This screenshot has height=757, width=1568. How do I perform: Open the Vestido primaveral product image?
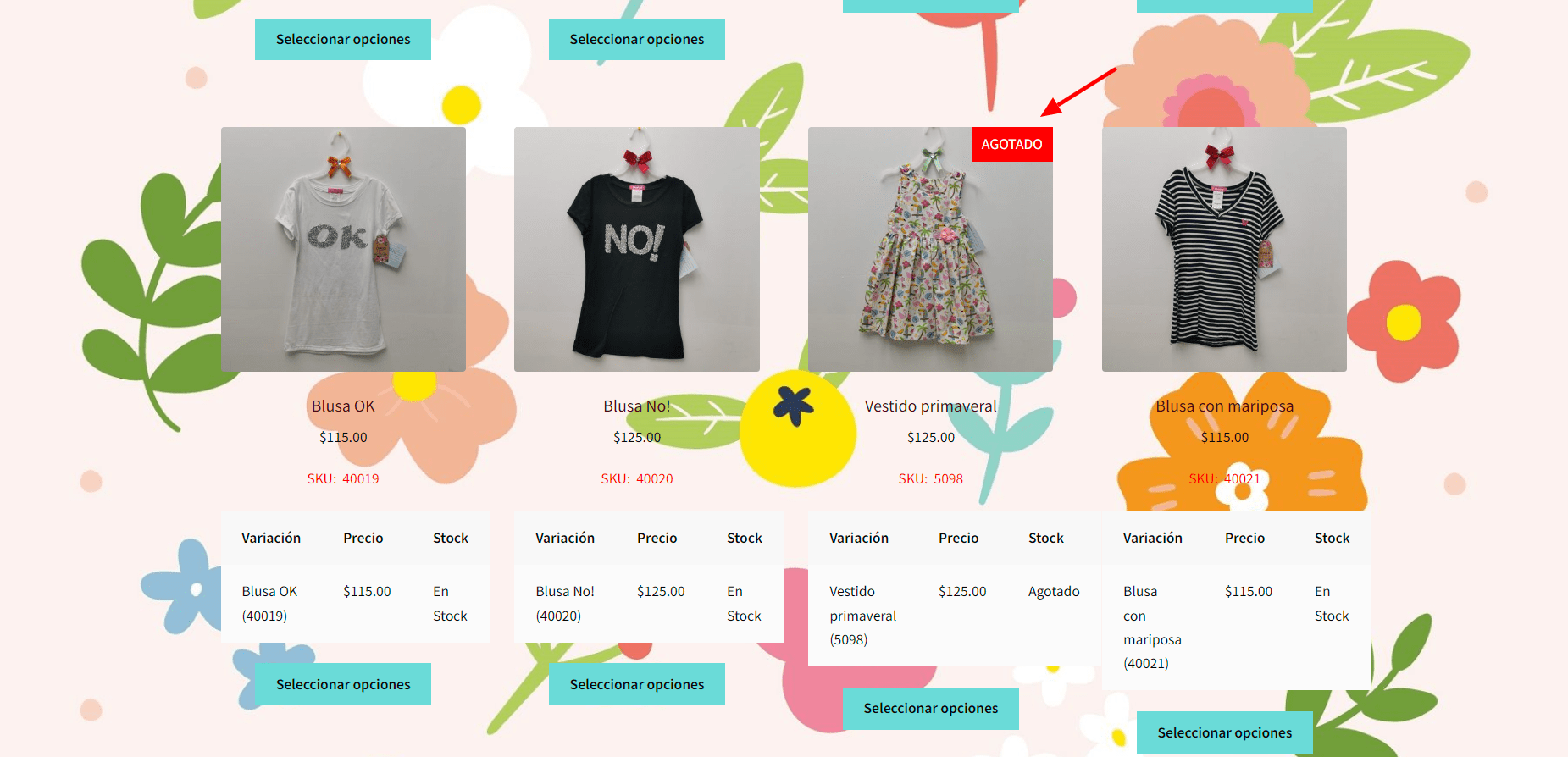tap(930, 249)
